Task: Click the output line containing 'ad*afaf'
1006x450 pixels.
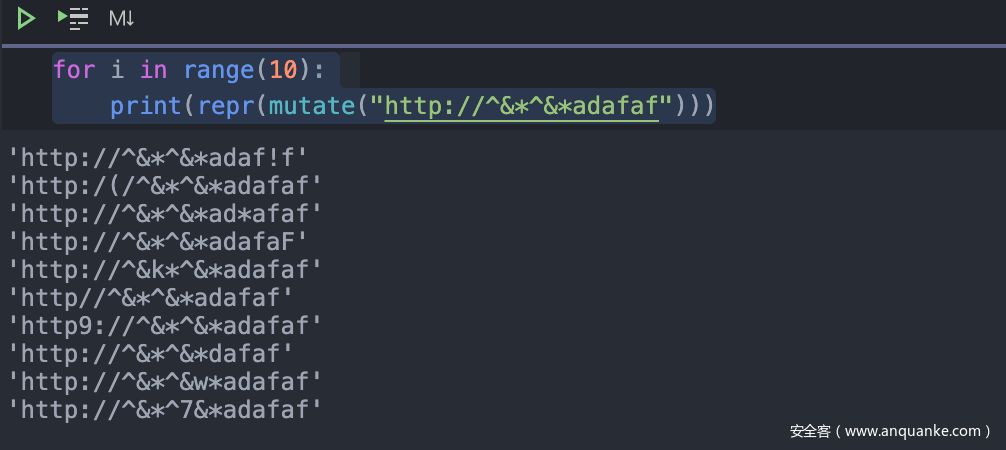Action: tap(165, 212)
